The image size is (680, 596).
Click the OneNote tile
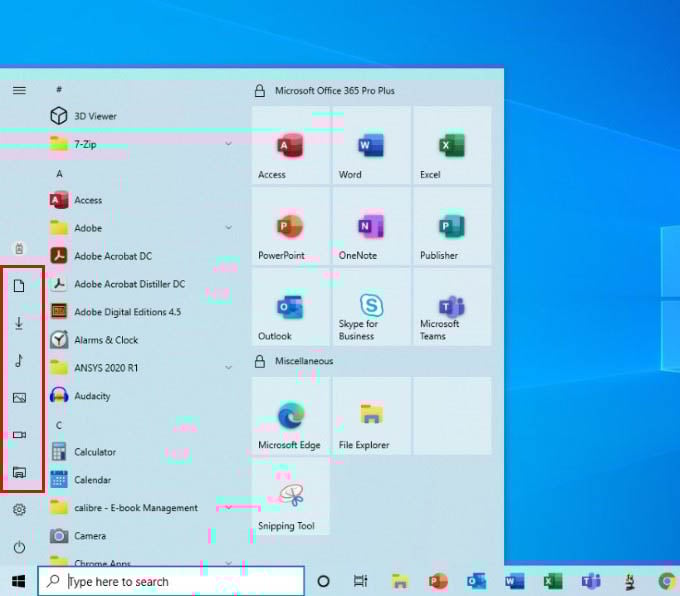(x=372, y=226)
